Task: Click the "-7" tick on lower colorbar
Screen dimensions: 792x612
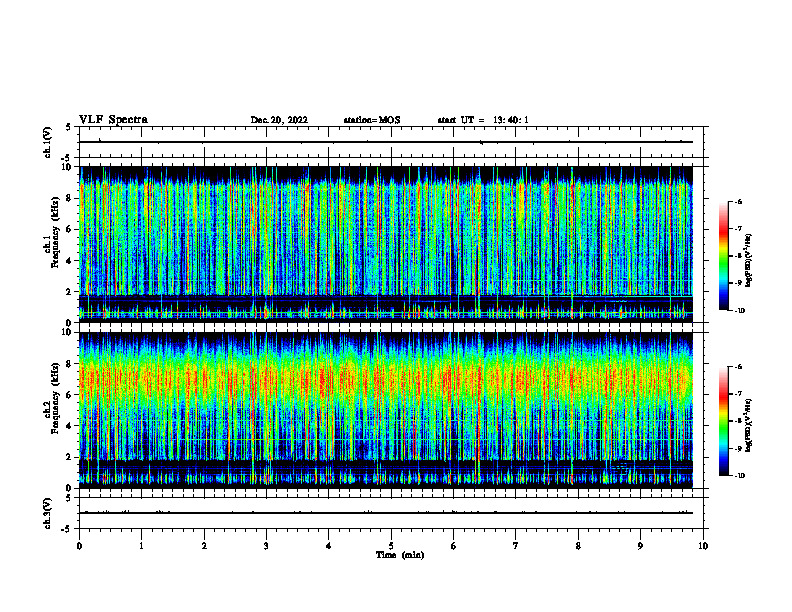Action: point(738,394)
